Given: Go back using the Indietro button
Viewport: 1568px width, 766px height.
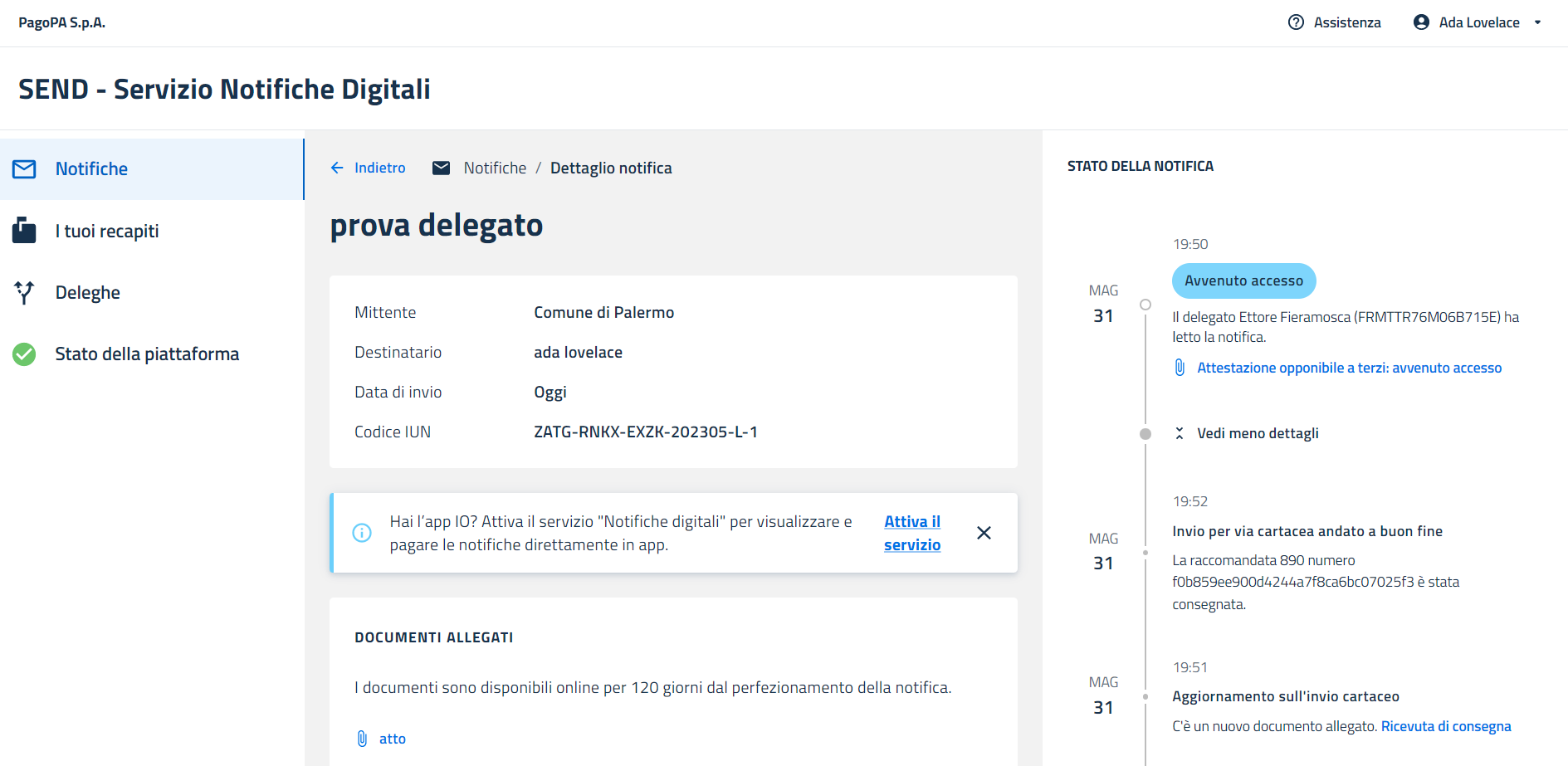Looking at the screenshot, I should [369, 168].
